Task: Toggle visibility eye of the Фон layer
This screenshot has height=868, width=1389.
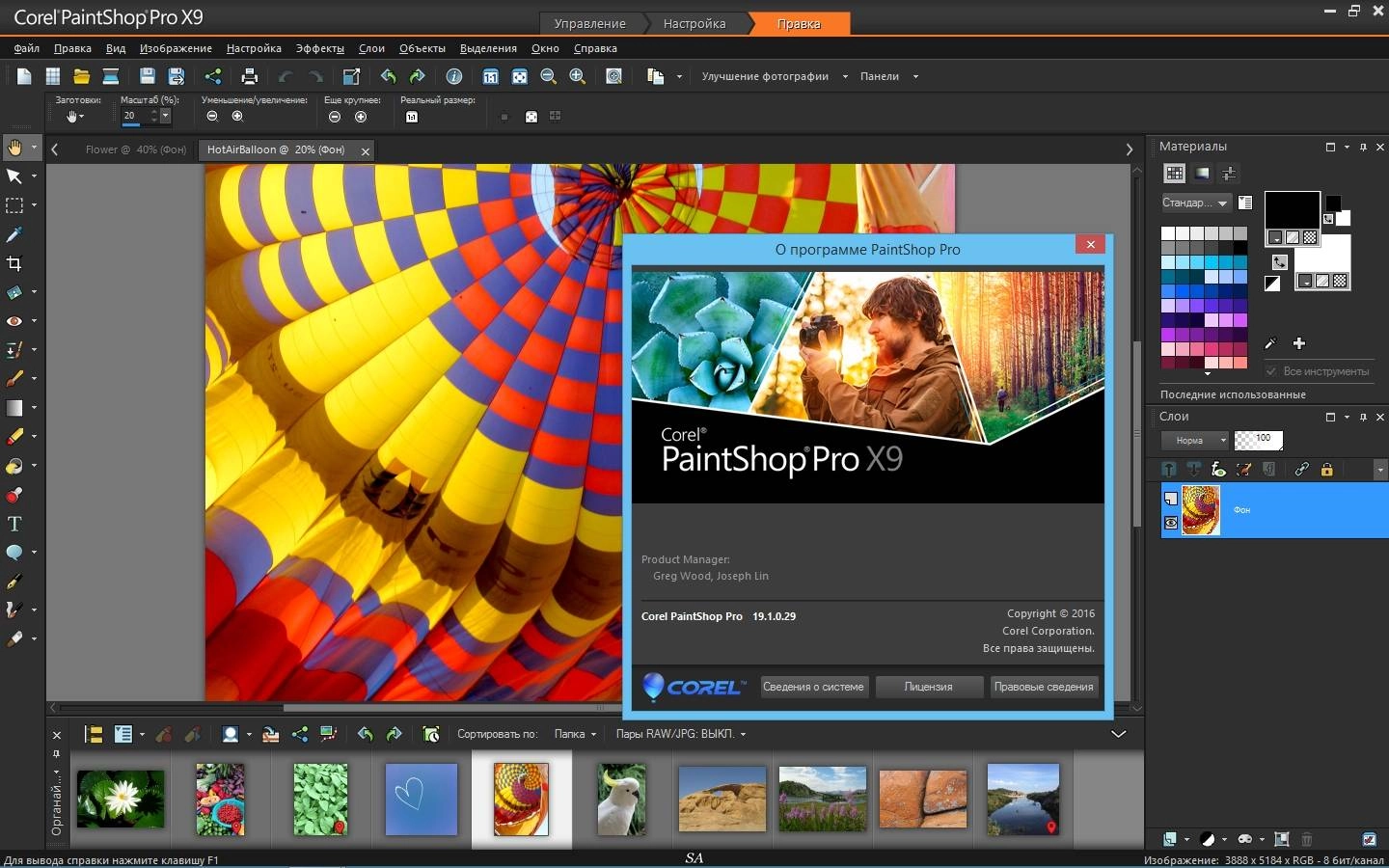Action: point(1171,523)
